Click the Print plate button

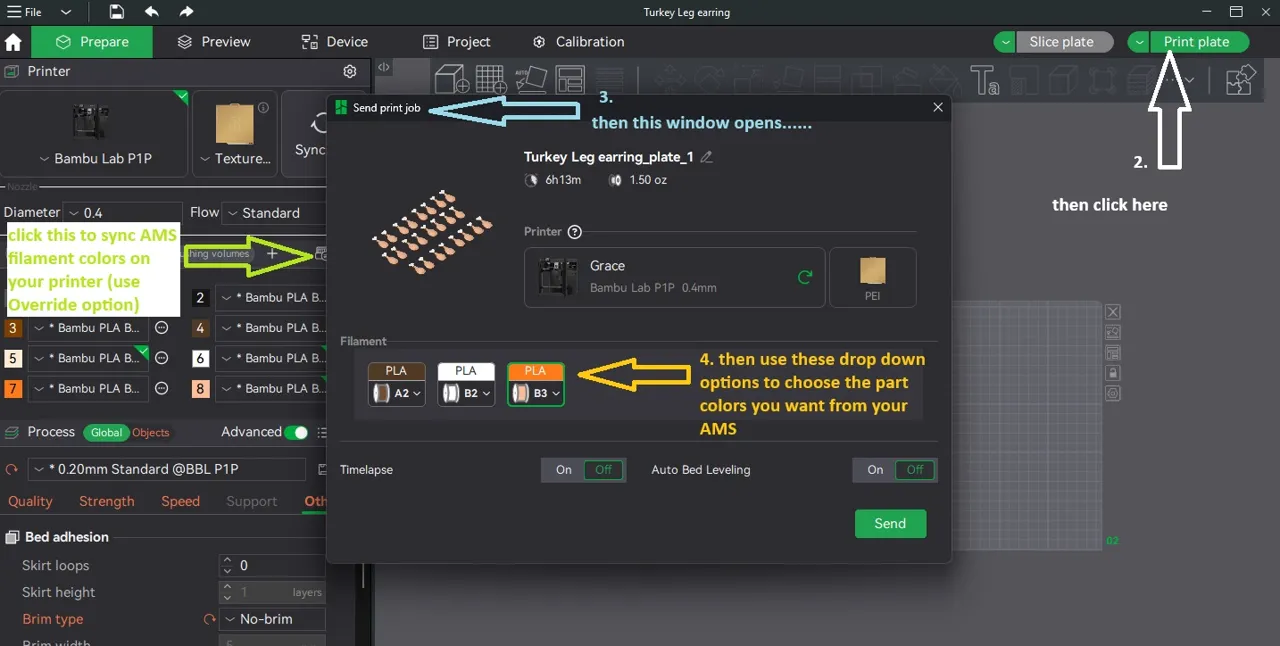[1197, 42]
